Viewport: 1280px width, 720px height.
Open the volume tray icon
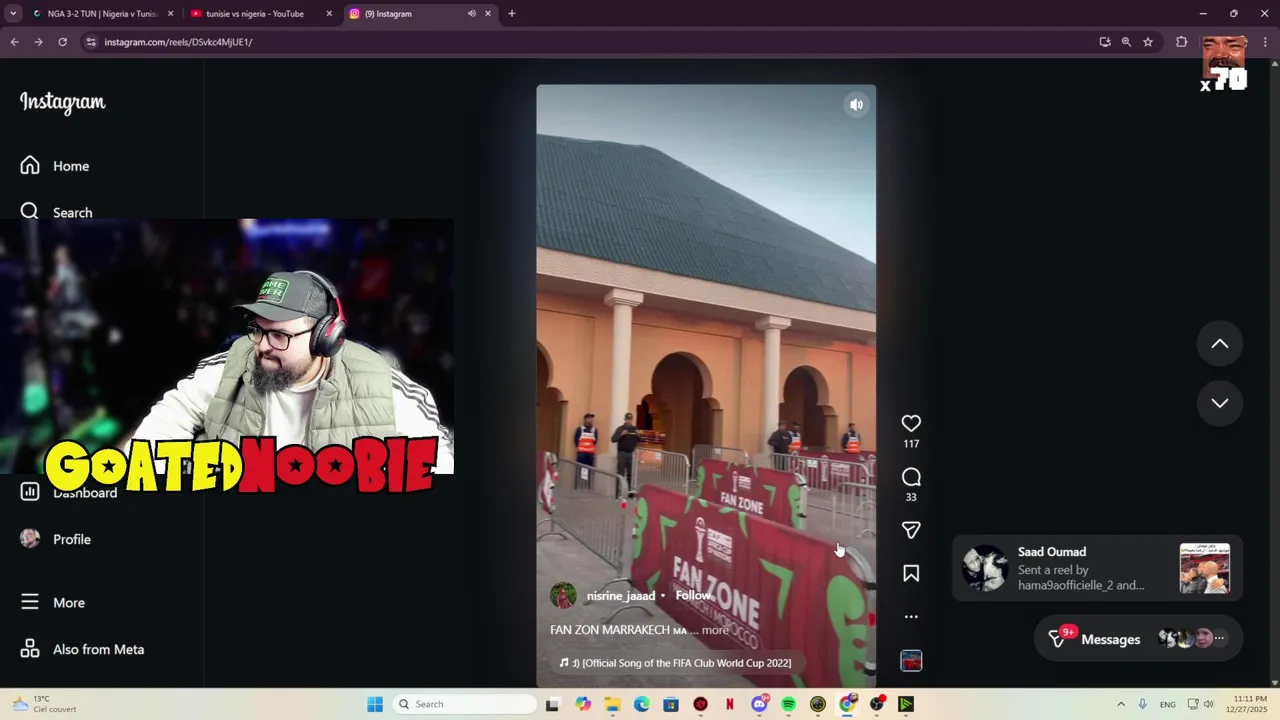coord(1208,704)
